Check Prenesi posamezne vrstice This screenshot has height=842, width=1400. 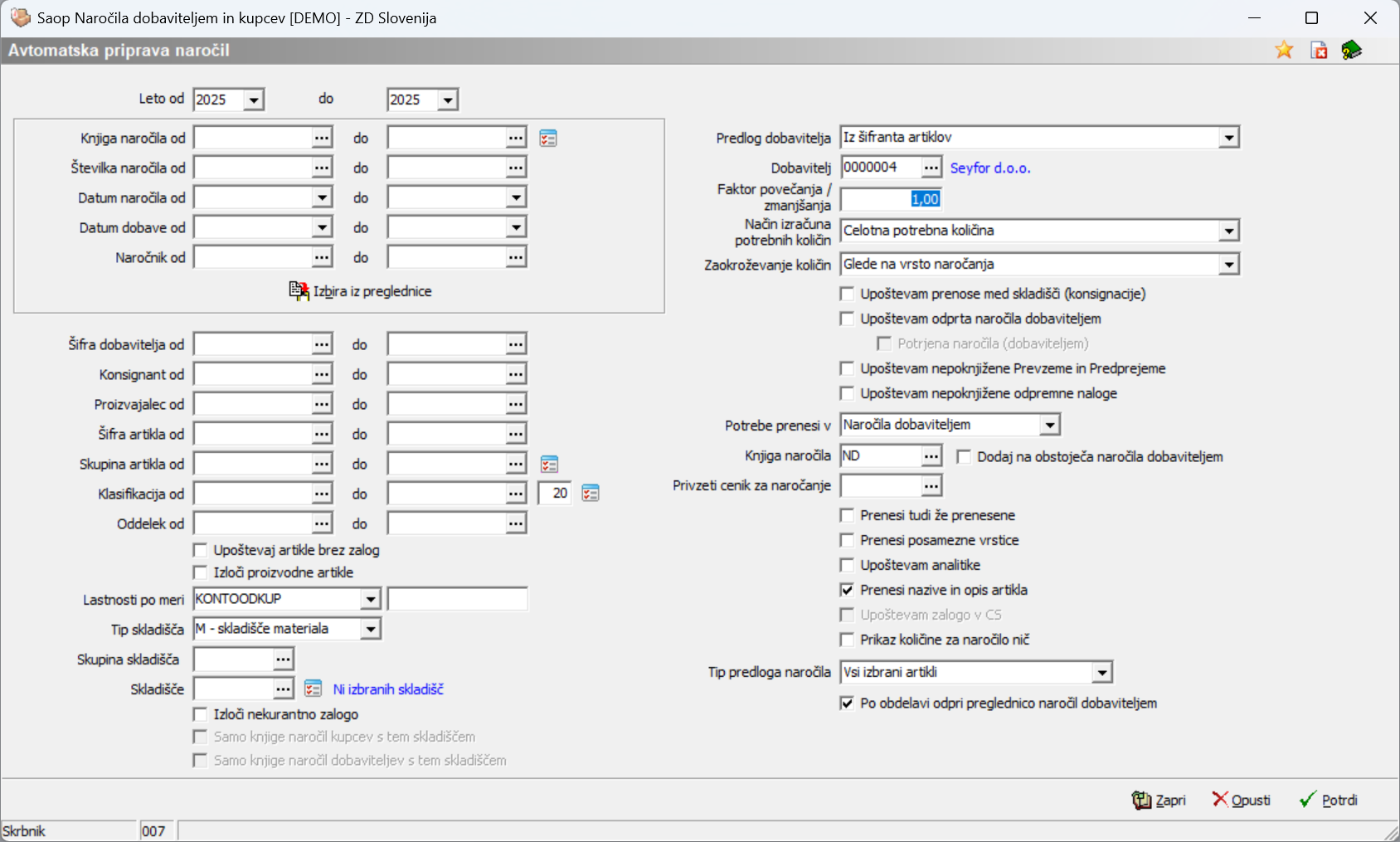point(847,540)
